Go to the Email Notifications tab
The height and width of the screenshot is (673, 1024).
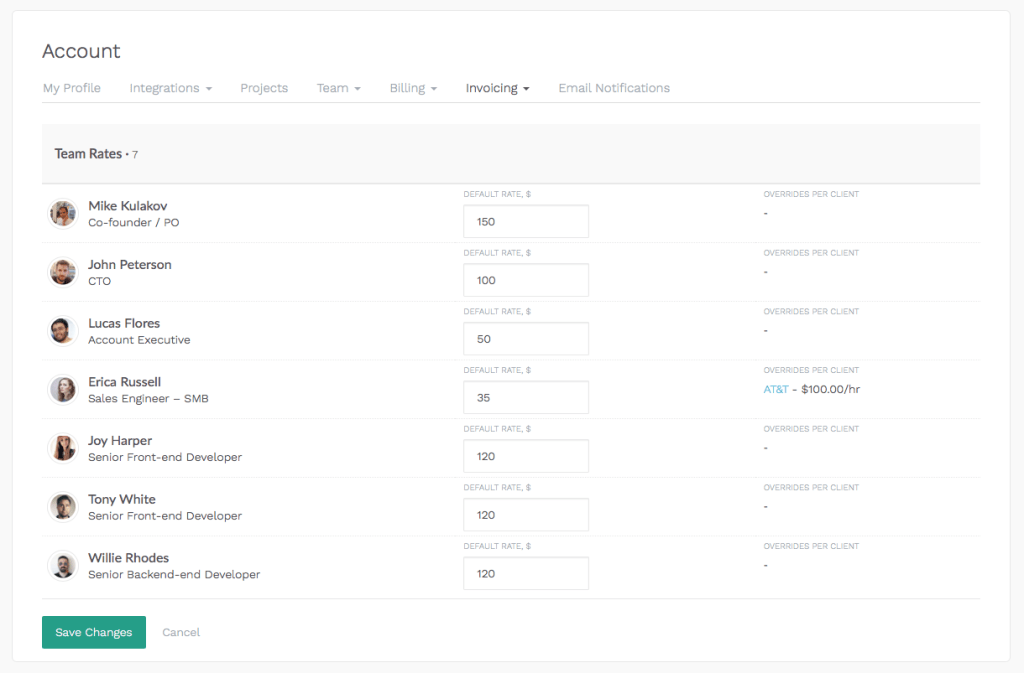pos(613,88)
